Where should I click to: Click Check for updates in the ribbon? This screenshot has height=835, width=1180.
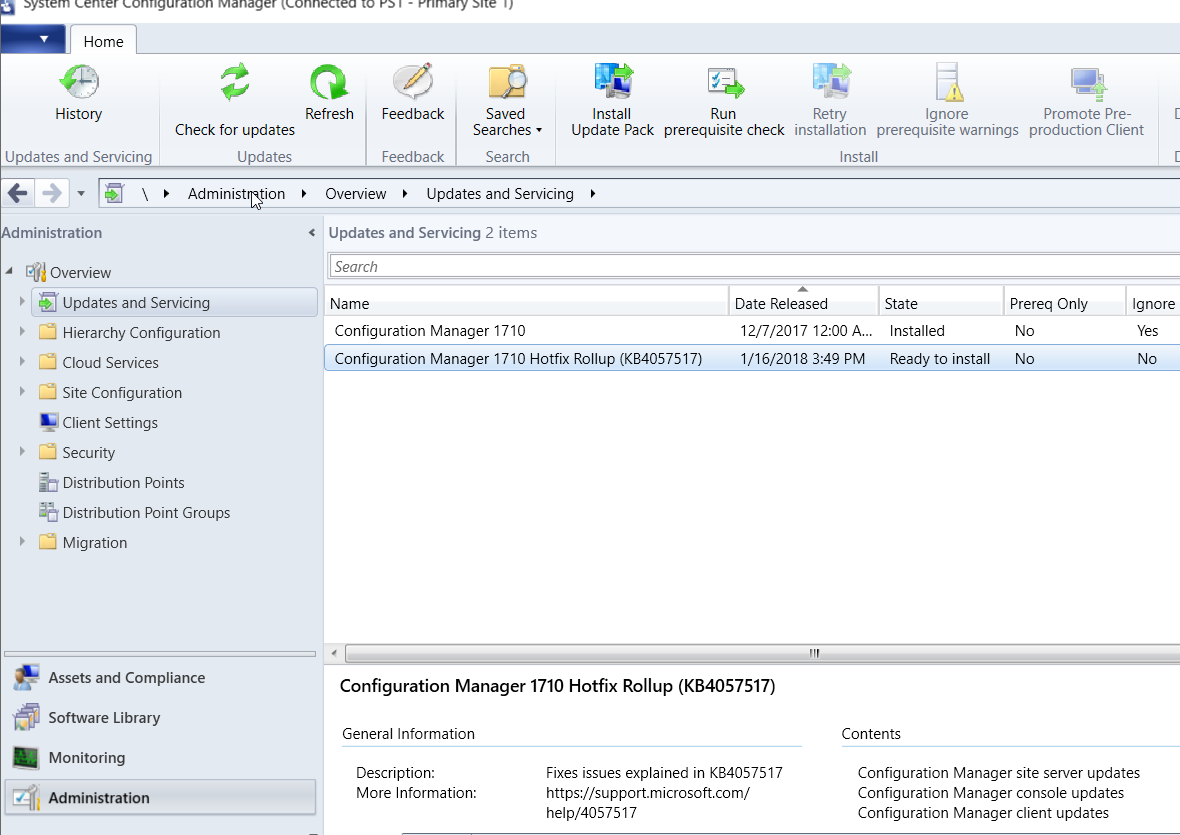pos(235,100)
